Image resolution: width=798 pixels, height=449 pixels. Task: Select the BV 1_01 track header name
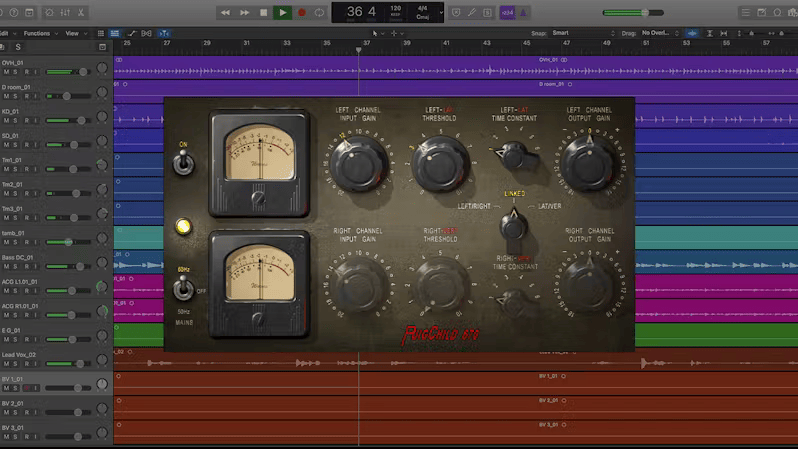(x=12, y=379)
